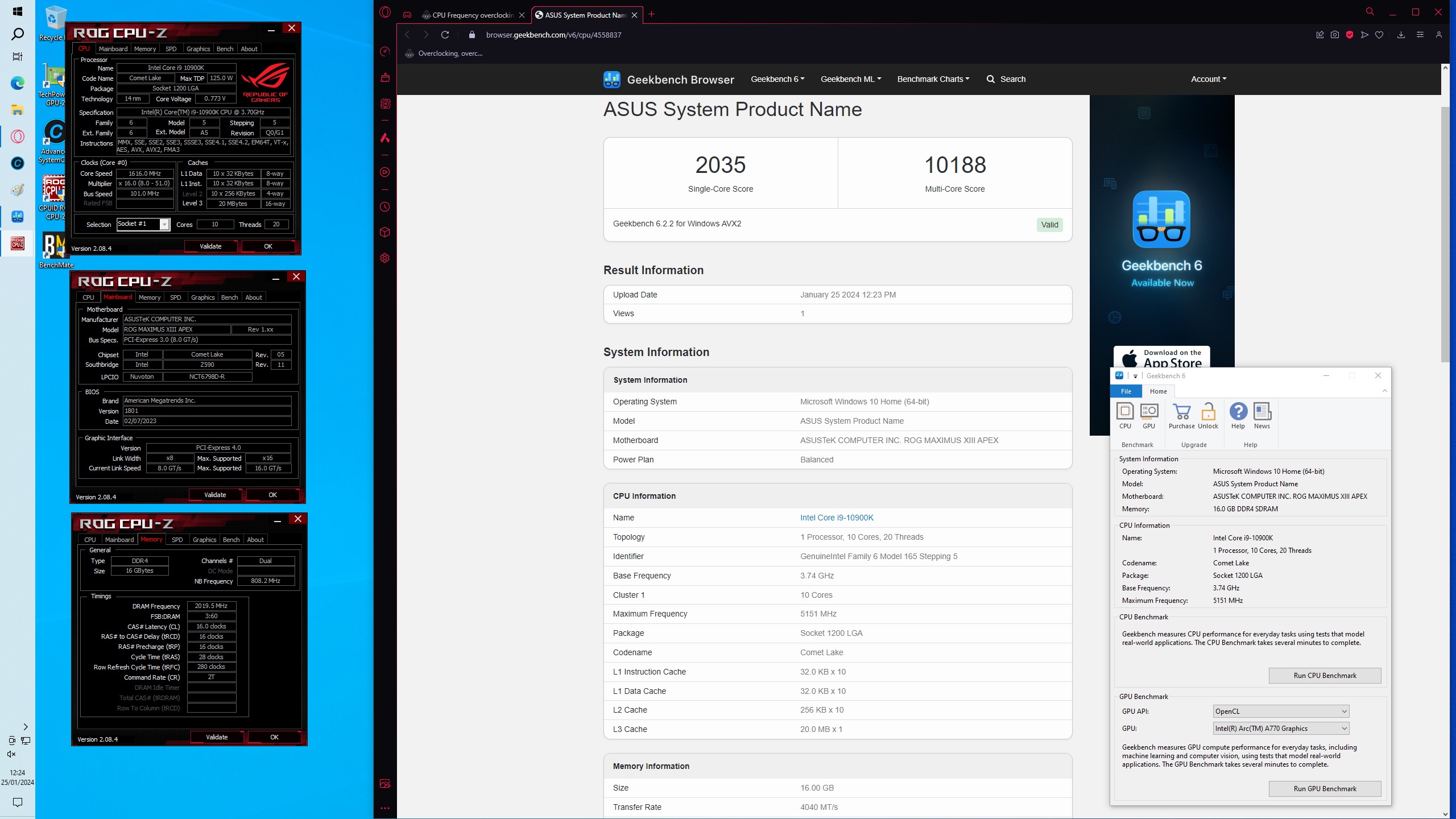
Task: Collapse the Geekbench 6 ribbon chevron
Action: click(x=1385, y=391)
